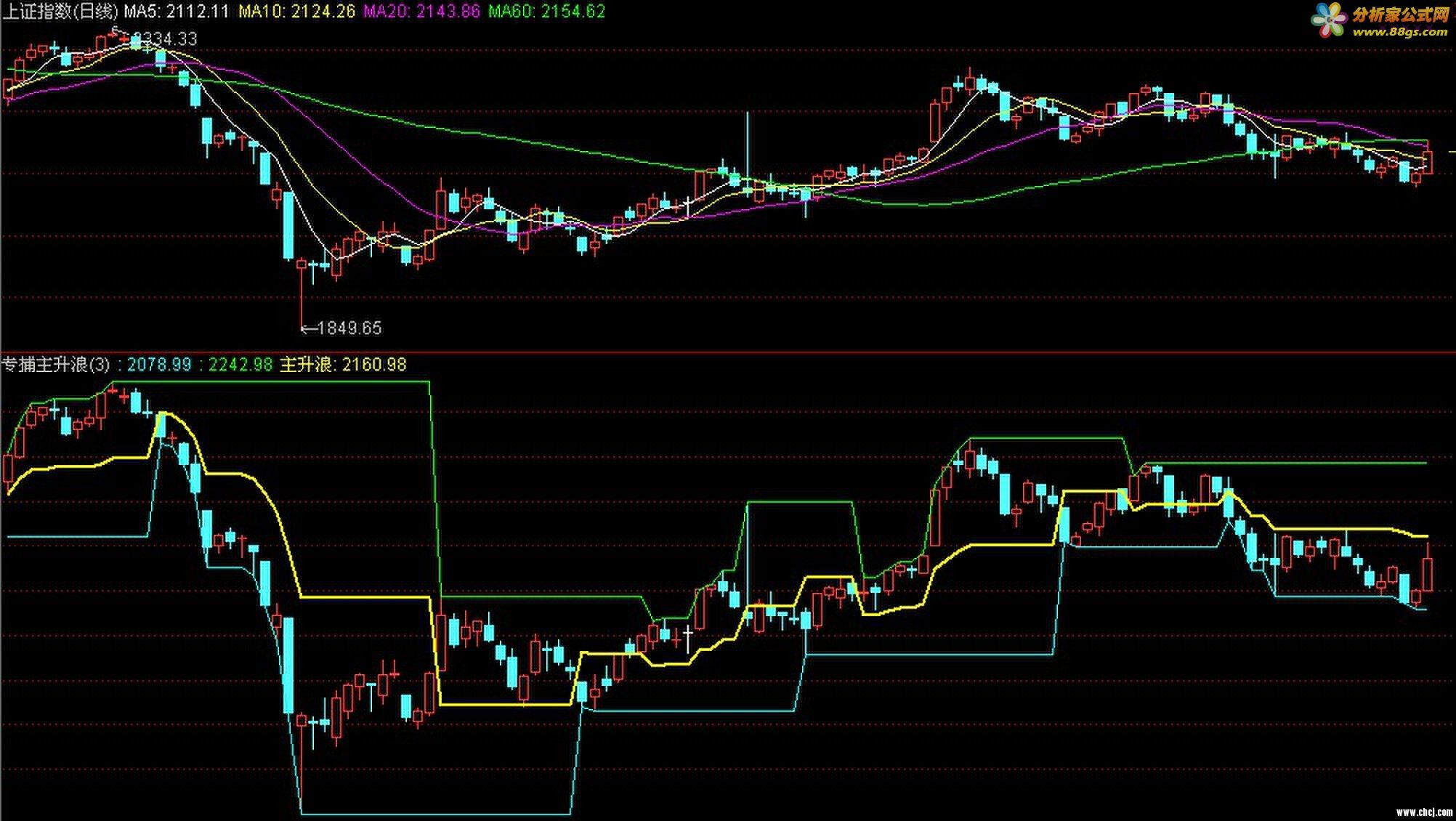This screenshot has height=821, width=1456.
Task: Select the 2242.98 green value label
Action: pyautogui.click(x=240, y=365)
